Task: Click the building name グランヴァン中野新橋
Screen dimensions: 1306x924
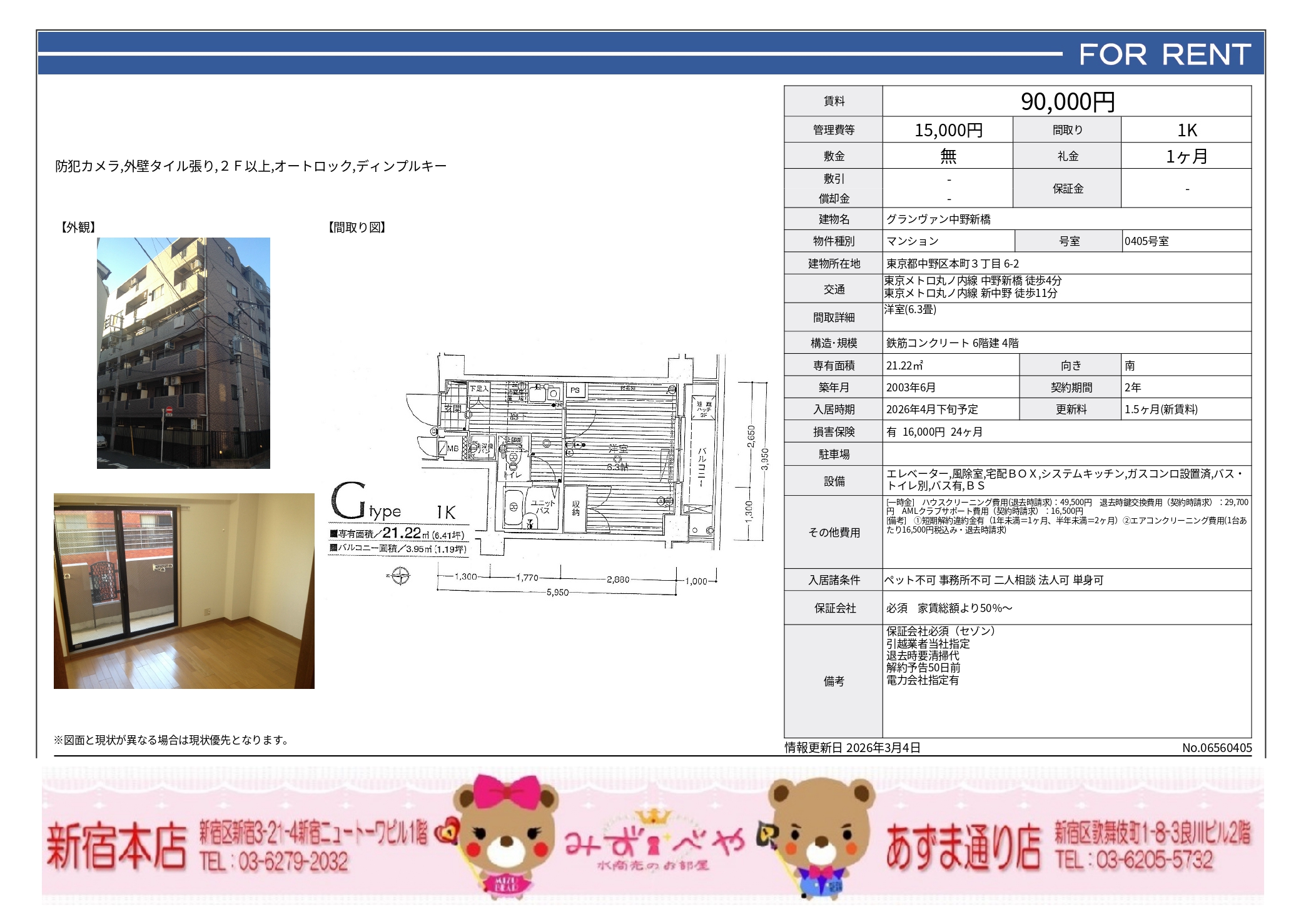Action: point(938,219)
